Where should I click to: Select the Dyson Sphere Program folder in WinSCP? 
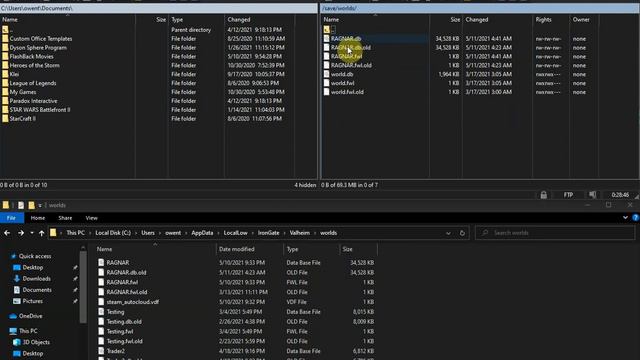pyautogui.click(x=38, y=47)
